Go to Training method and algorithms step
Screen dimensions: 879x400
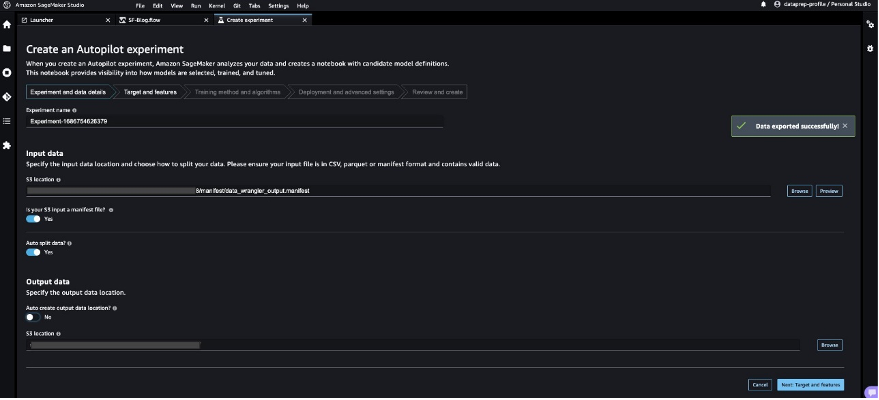click(237, 92)
